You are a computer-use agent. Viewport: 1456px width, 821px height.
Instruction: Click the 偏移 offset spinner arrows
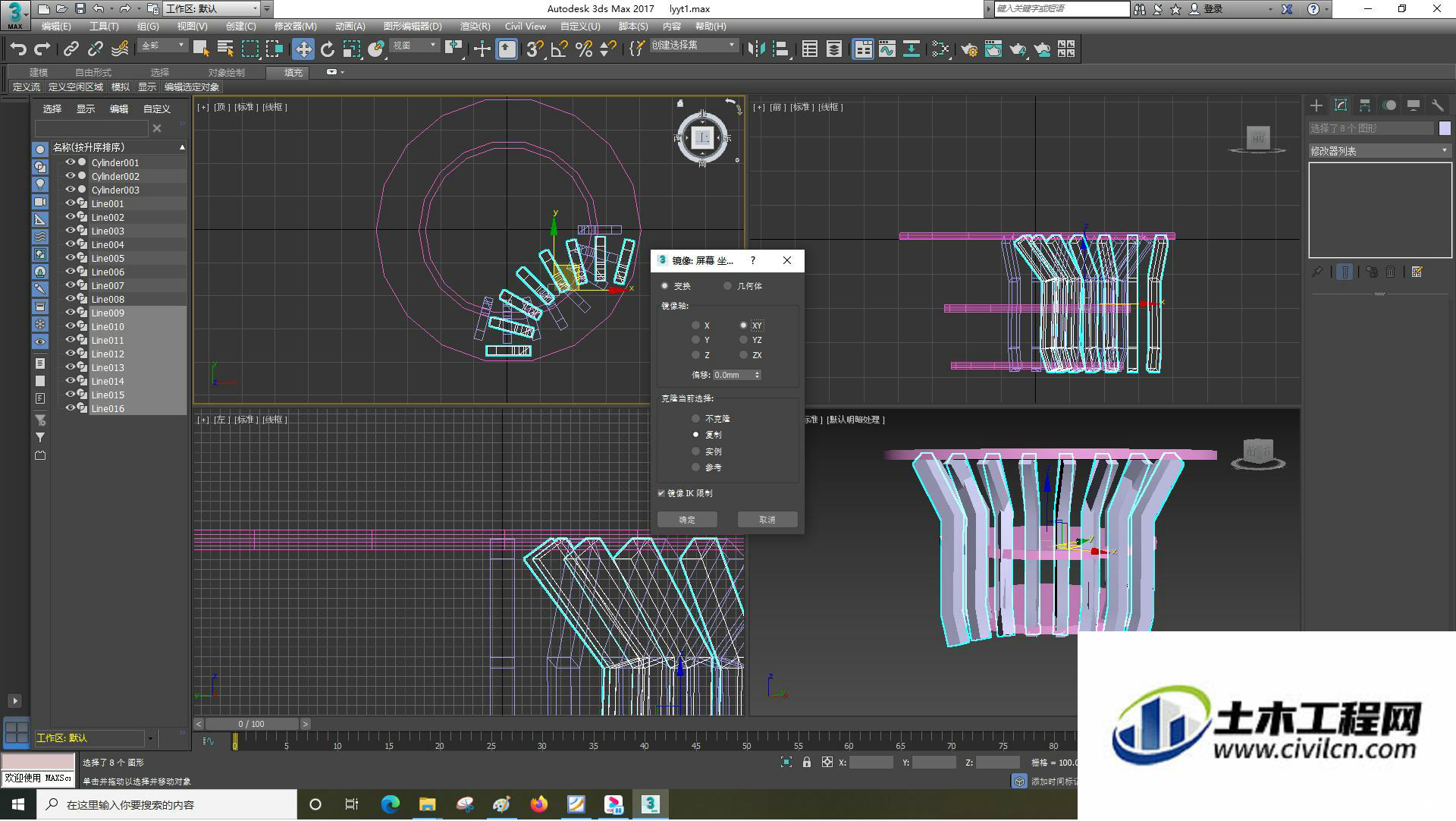click(757, 375)
